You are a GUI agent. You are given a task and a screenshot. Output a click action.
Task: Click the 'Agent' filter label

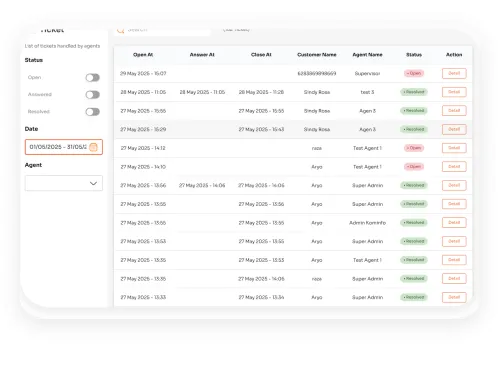point(33,165)
